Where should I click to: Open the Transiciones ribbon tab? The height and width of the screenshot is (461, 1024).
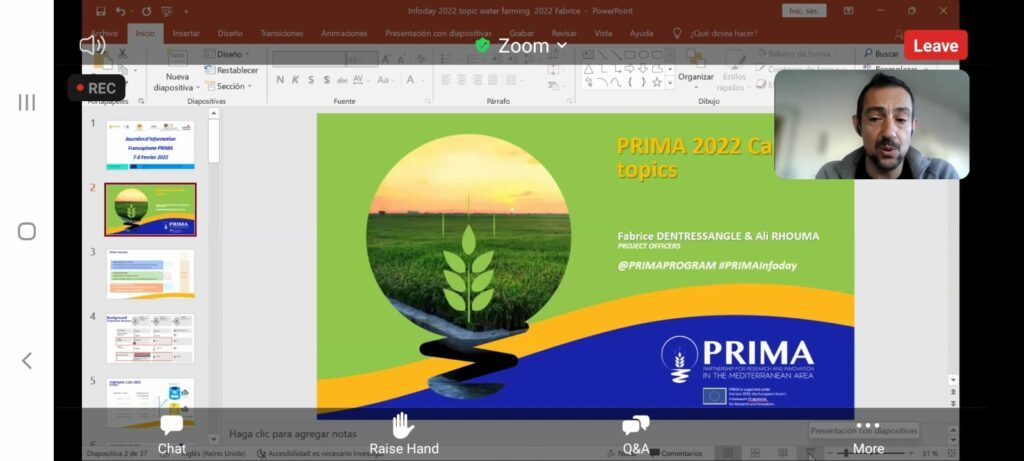[282, 33]
